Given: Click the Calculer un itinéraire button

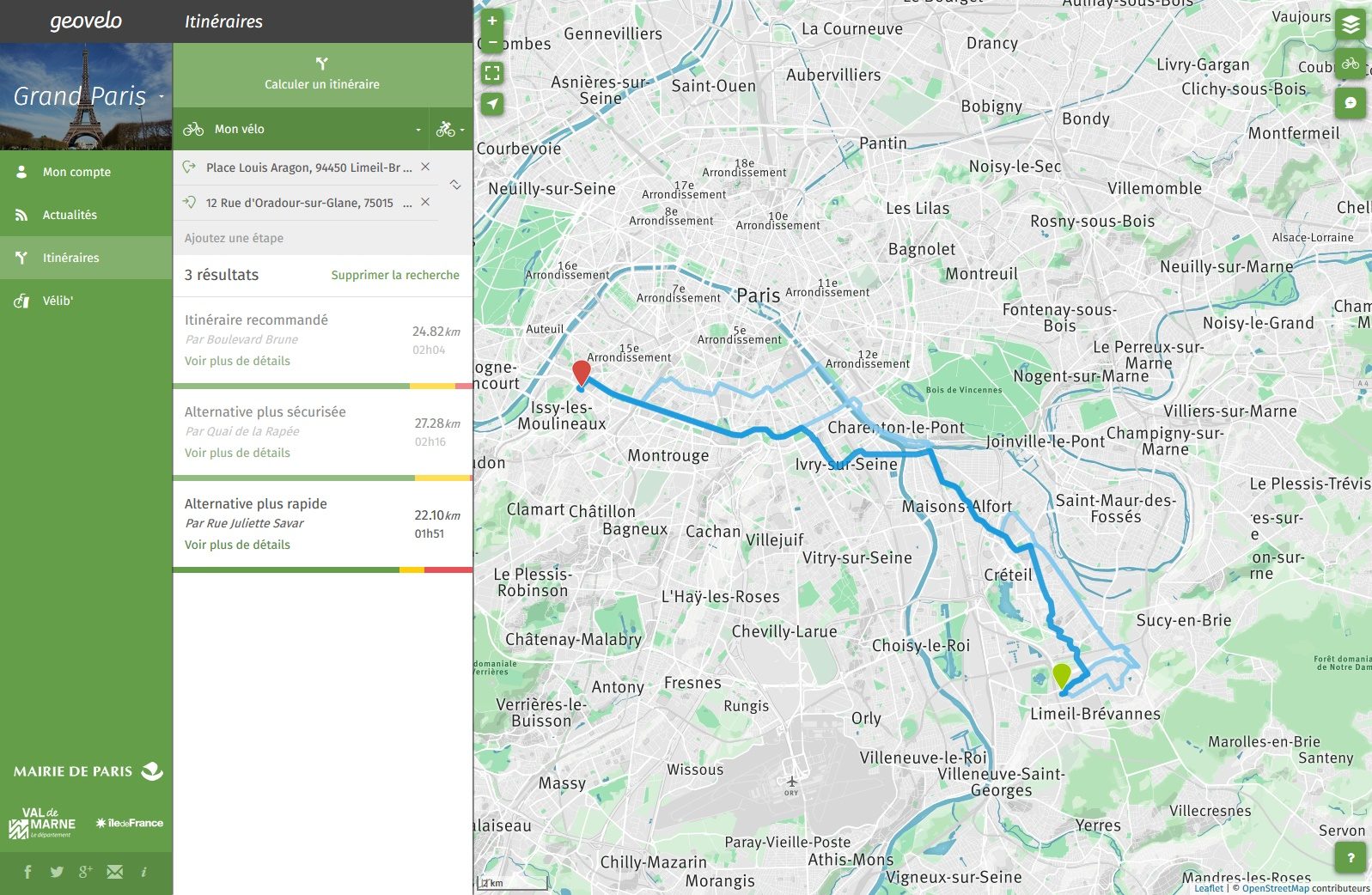Looking at the screenshot, I should point(322,75).
